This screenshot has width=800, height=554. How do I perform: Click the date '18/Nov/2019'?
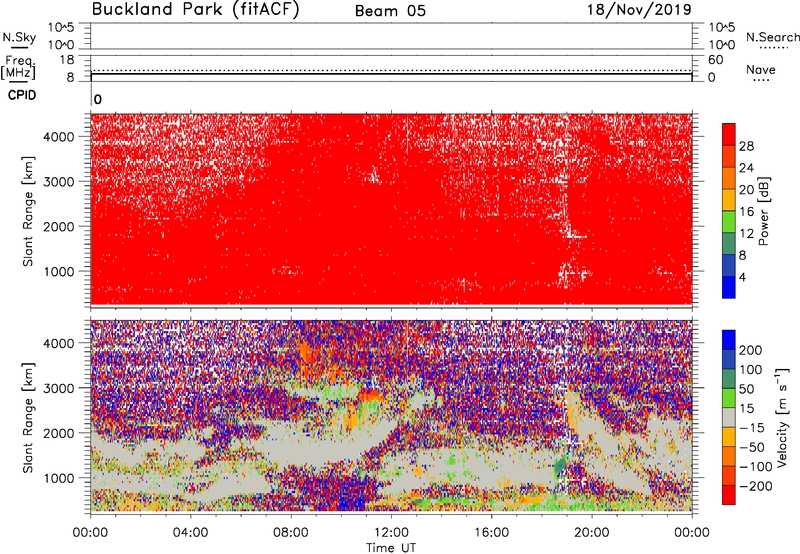tap(639, 9)
